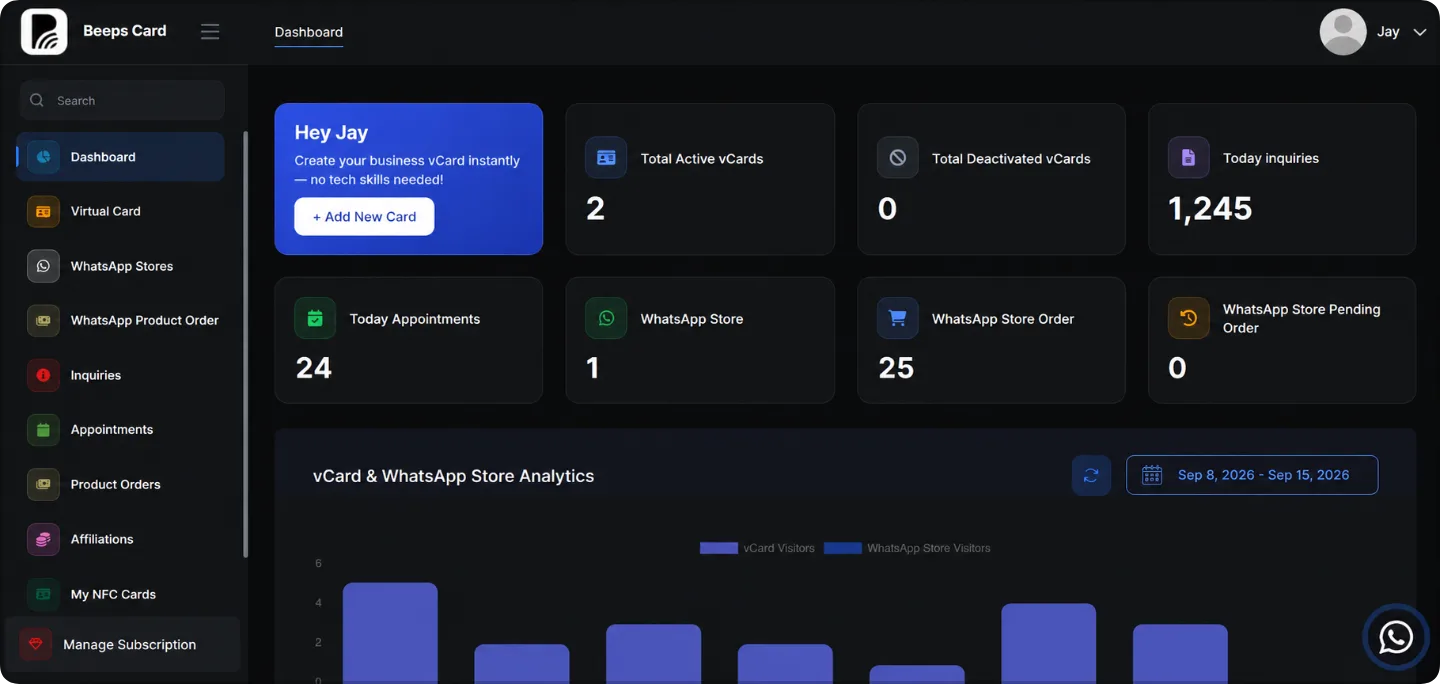Click the Today inquiries label
Viewport: 1440px width, 684px height.
click(1271, 158)
